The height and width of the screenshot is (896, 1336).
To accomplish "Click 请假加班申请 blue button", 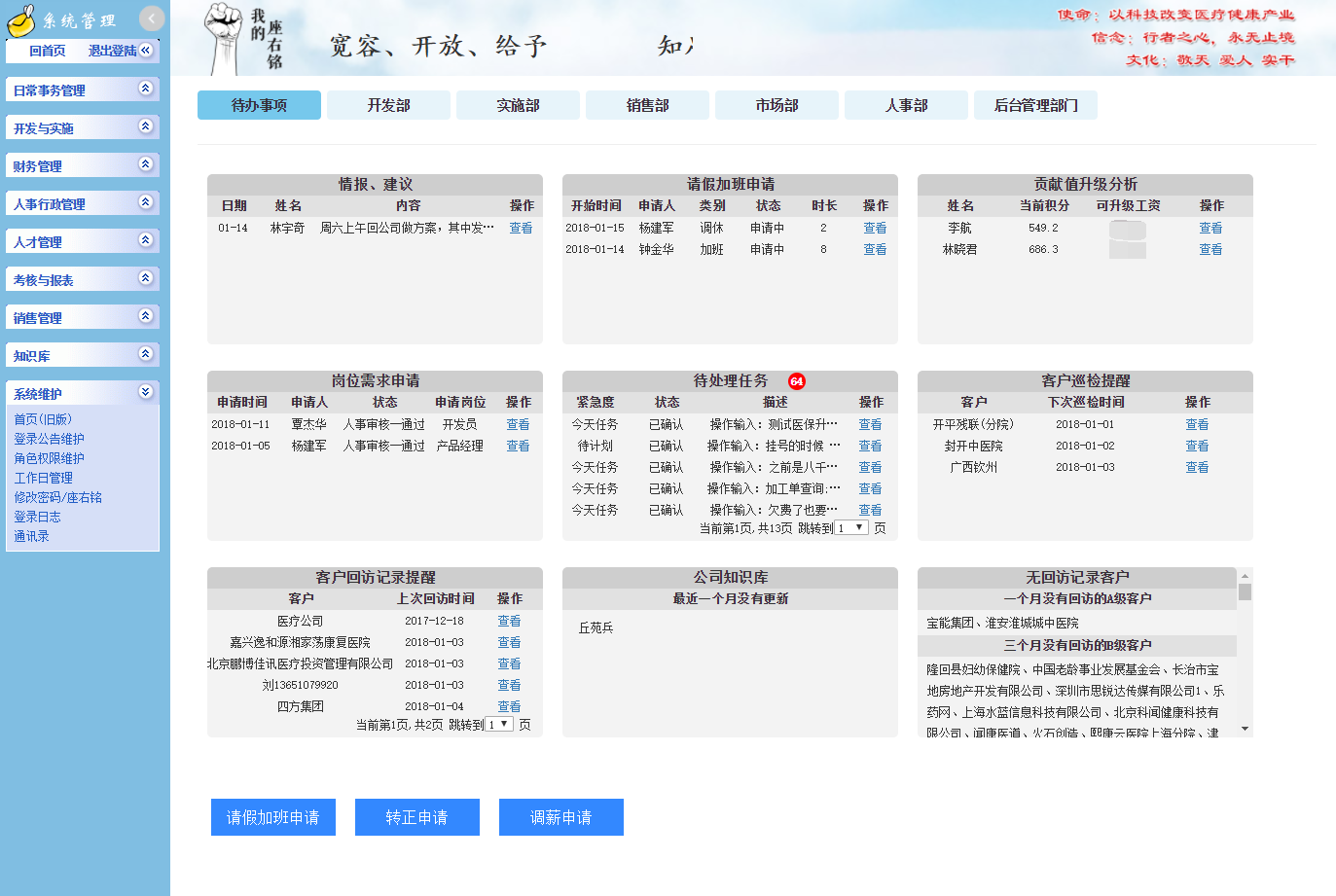I will pyautogui.click(x=273, y=817).
